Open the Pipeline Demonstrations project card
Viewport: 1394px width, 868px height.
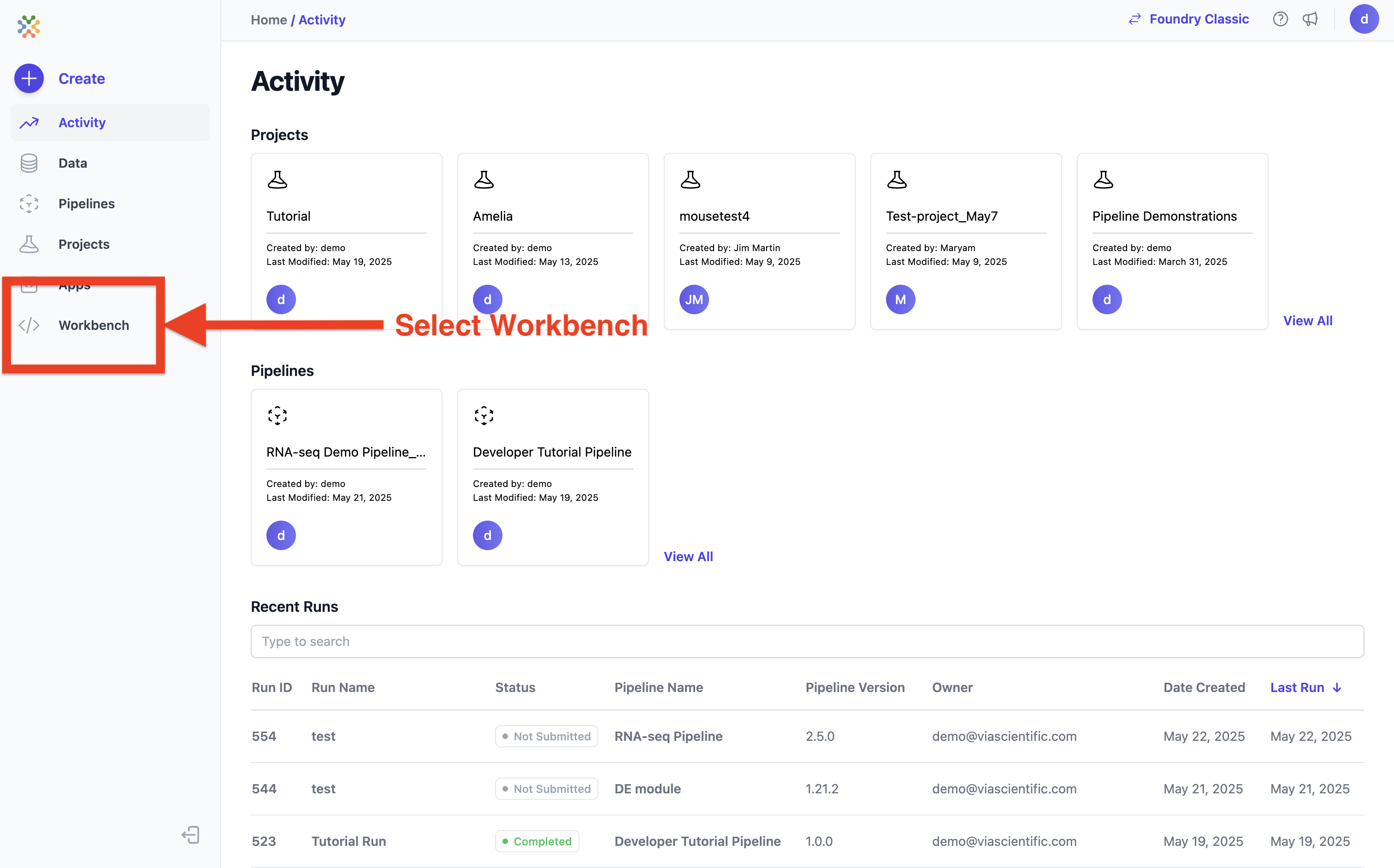pos(1172,241)
